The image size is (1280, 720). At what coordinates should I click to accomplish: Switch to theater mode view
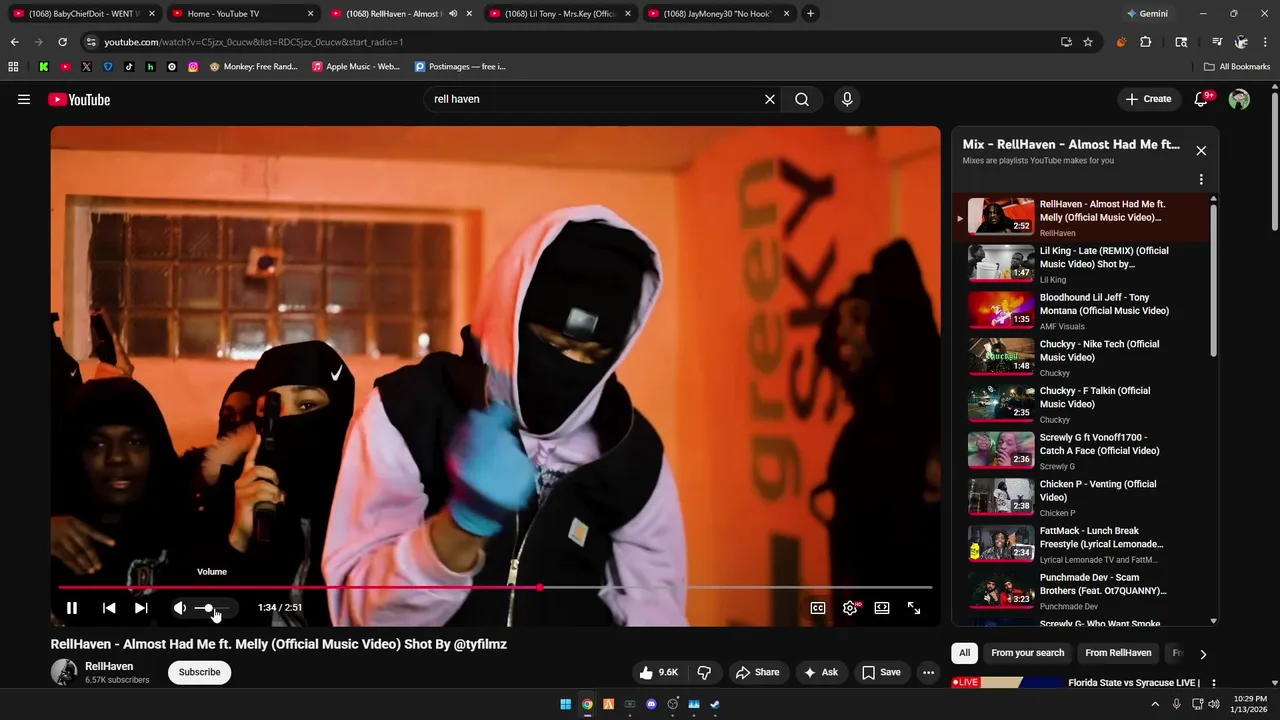point(882,608)
